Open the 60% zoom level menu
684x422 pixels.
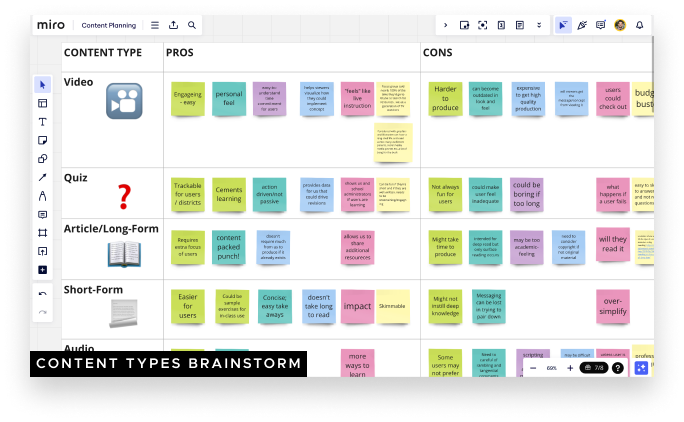pyautogui.click(x=551, y=368)
